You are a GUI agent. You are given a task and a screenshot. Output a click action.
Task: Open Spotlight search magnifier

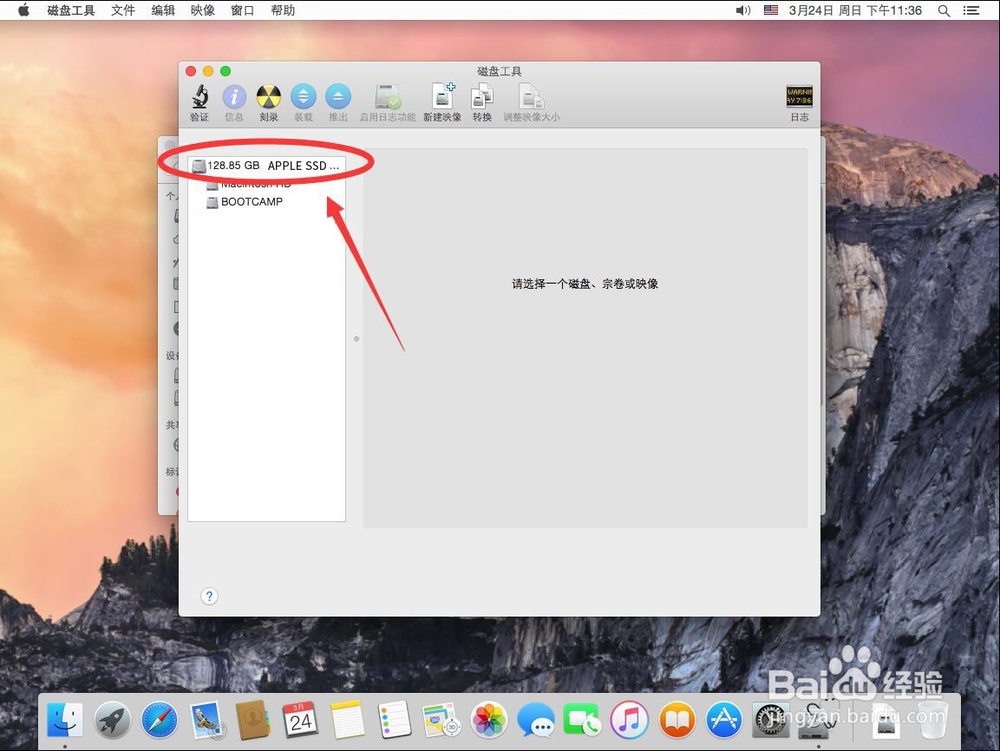click(944, 10)
